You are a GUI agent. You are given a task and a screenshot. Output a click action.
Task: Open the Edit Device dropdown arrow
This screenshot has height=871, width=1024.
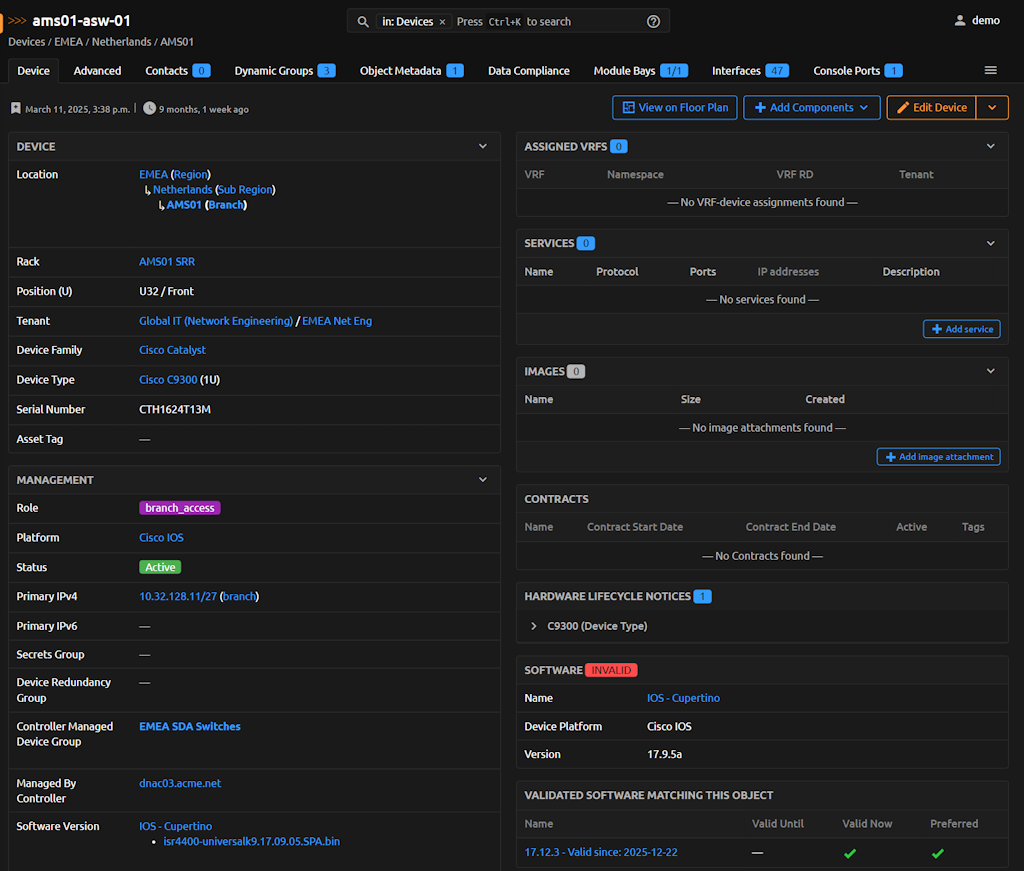coord(993,107)
